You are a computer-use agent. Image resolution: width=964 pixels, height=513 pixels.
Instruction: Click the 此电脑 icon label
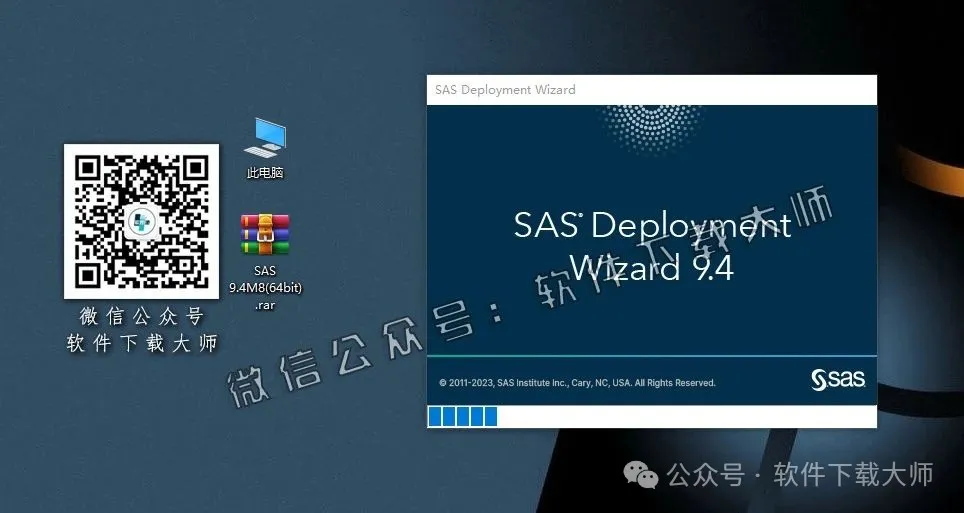265,173
